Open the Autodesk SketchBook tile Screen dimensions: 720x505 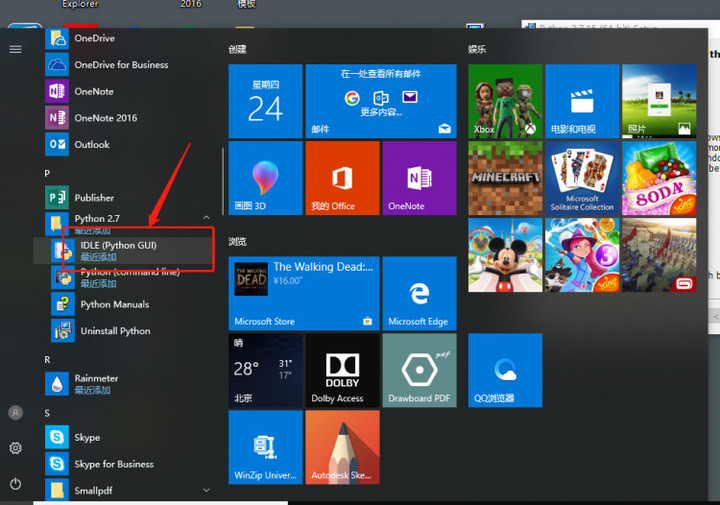(x=342, y=447)
